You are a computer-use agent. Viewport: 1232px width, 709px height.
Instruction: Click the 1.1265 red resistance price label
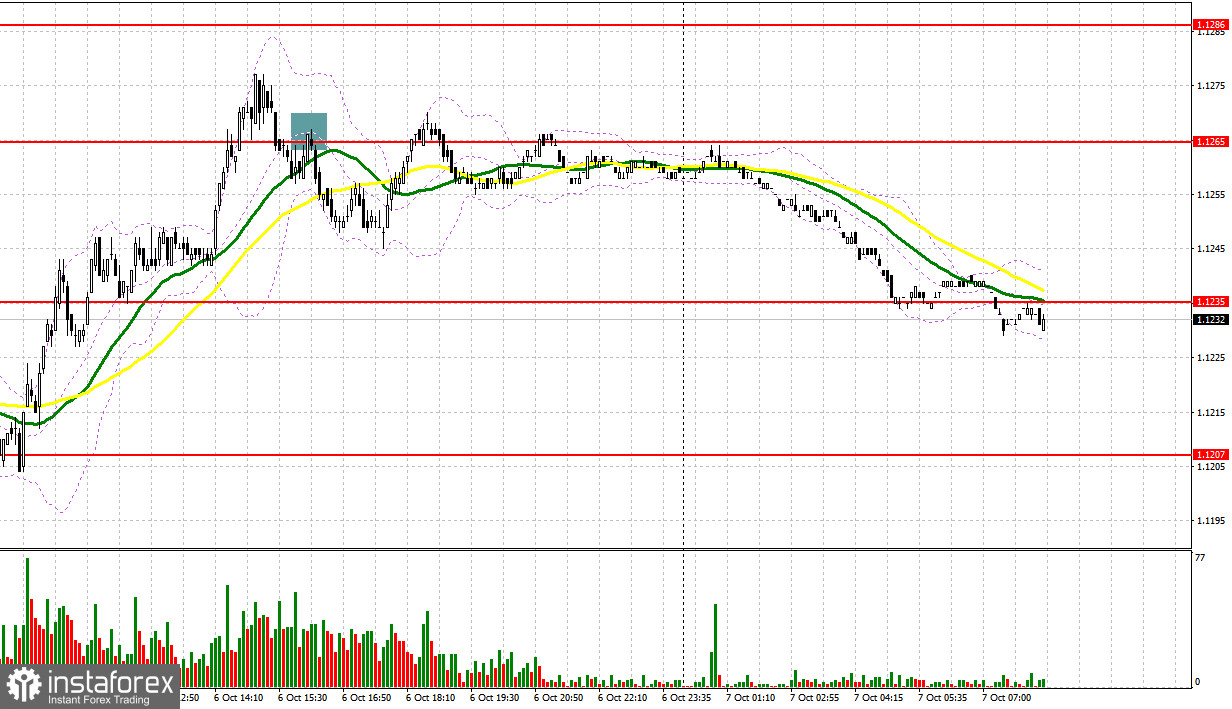coord(1209,142)
